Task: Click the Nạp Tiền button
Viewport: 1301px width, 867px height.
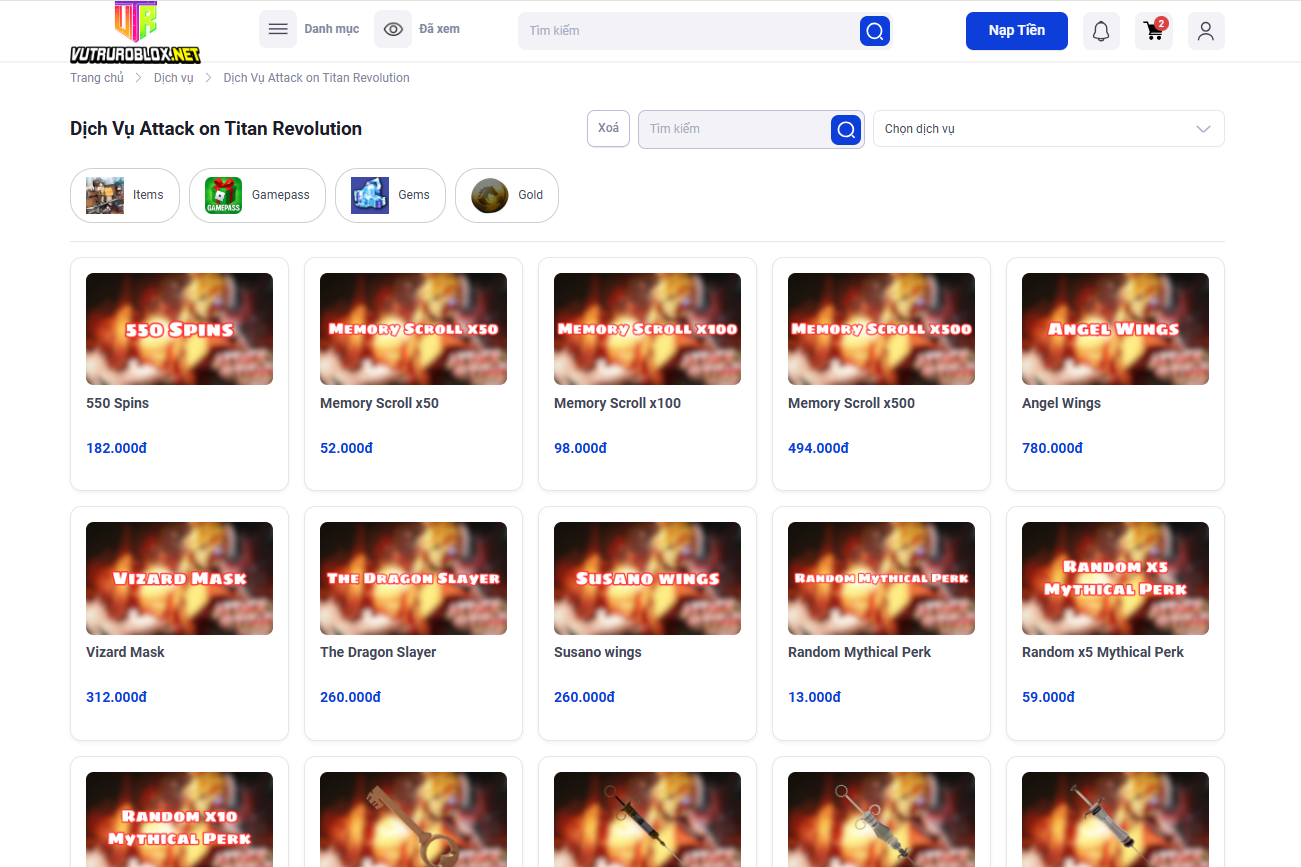Action: click(1017, 31)
